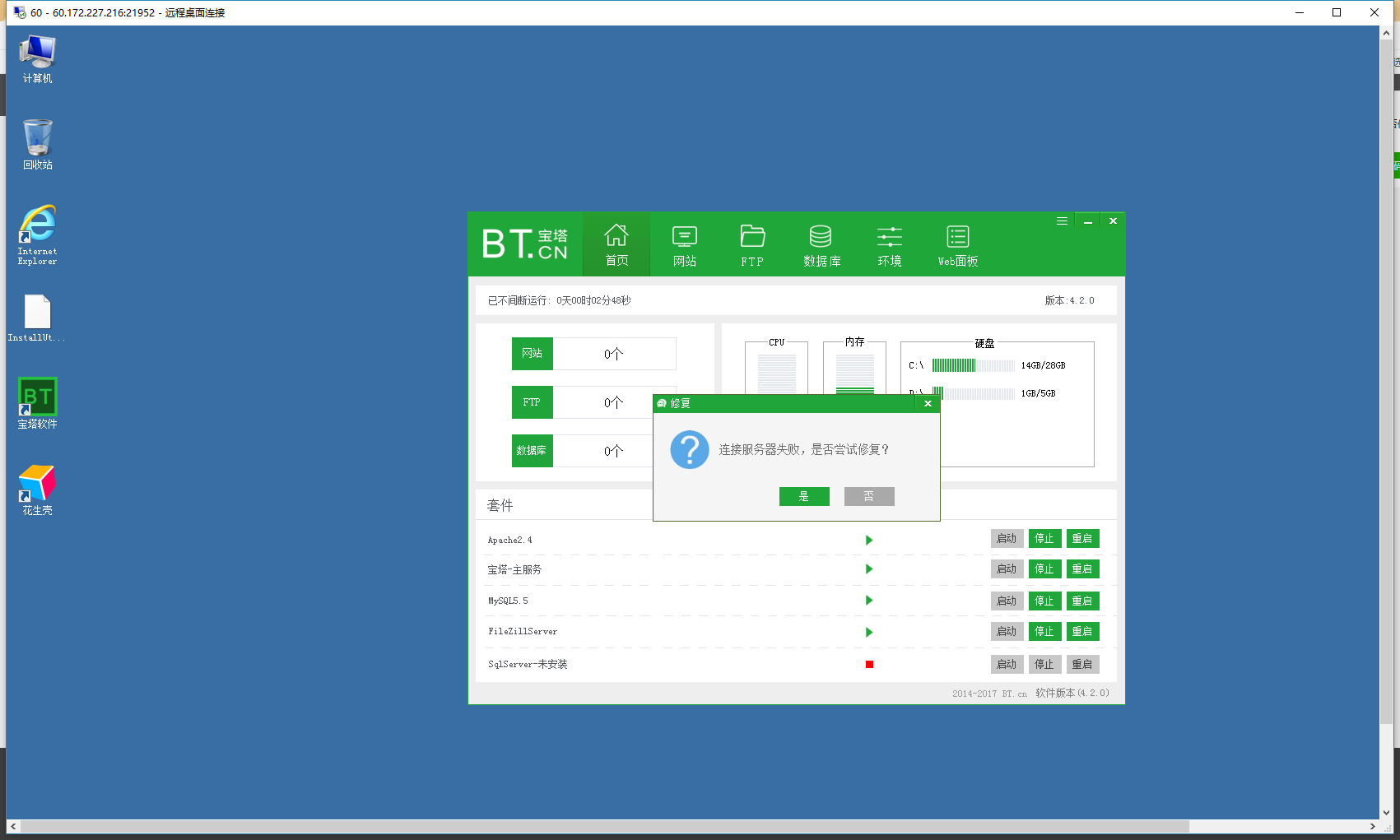Click the Apache2.4 service name
This screenshot has width=1400, height=840.
tap(509, 541)
